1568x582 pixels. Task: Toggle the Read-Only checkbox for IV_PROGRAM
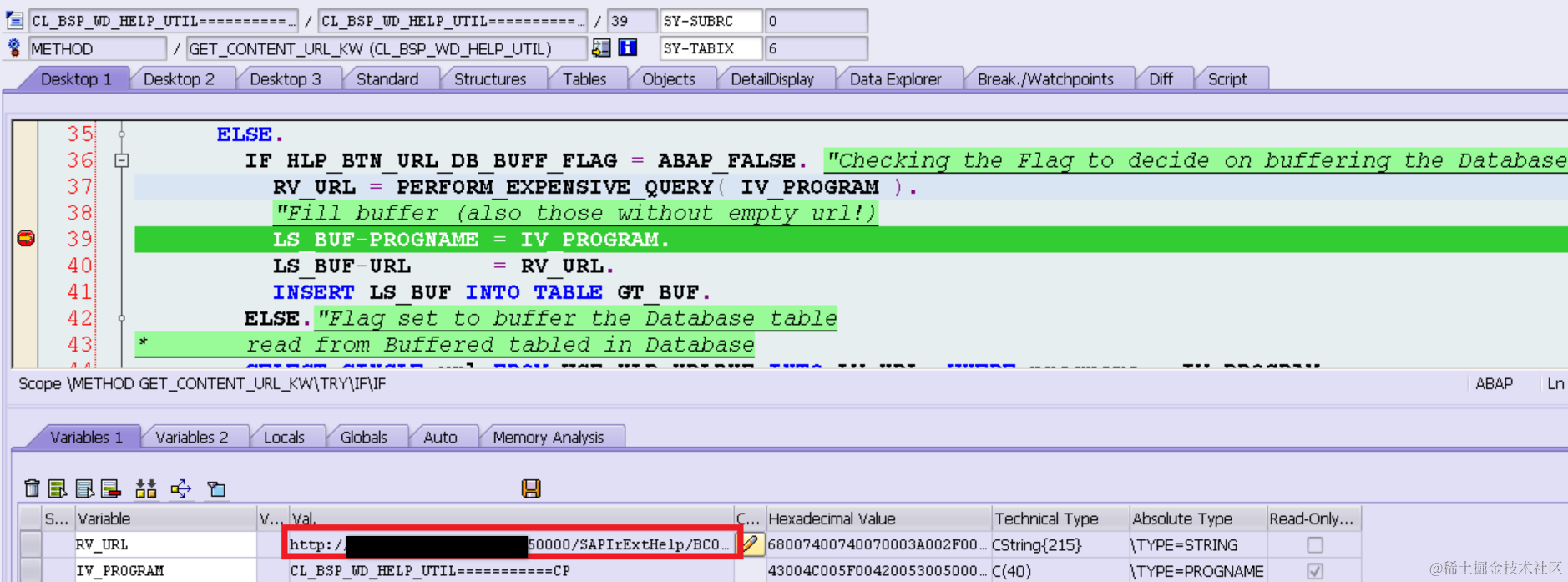pyautogui.click(x=1315, y=571)
